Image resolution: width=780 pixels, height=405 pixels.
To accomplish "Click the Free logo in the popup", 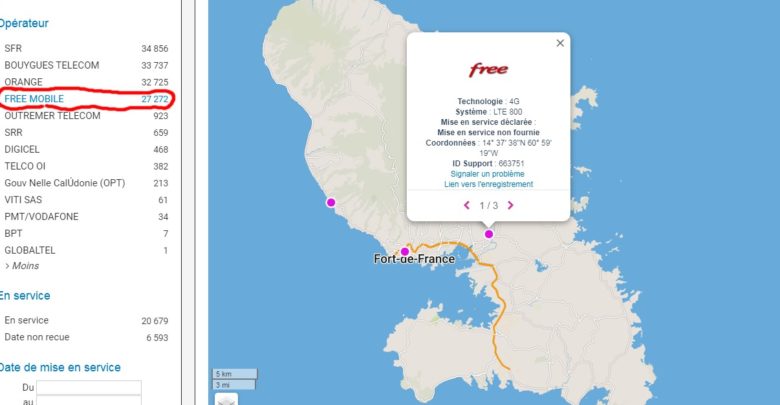I will [x=488, y=70].
